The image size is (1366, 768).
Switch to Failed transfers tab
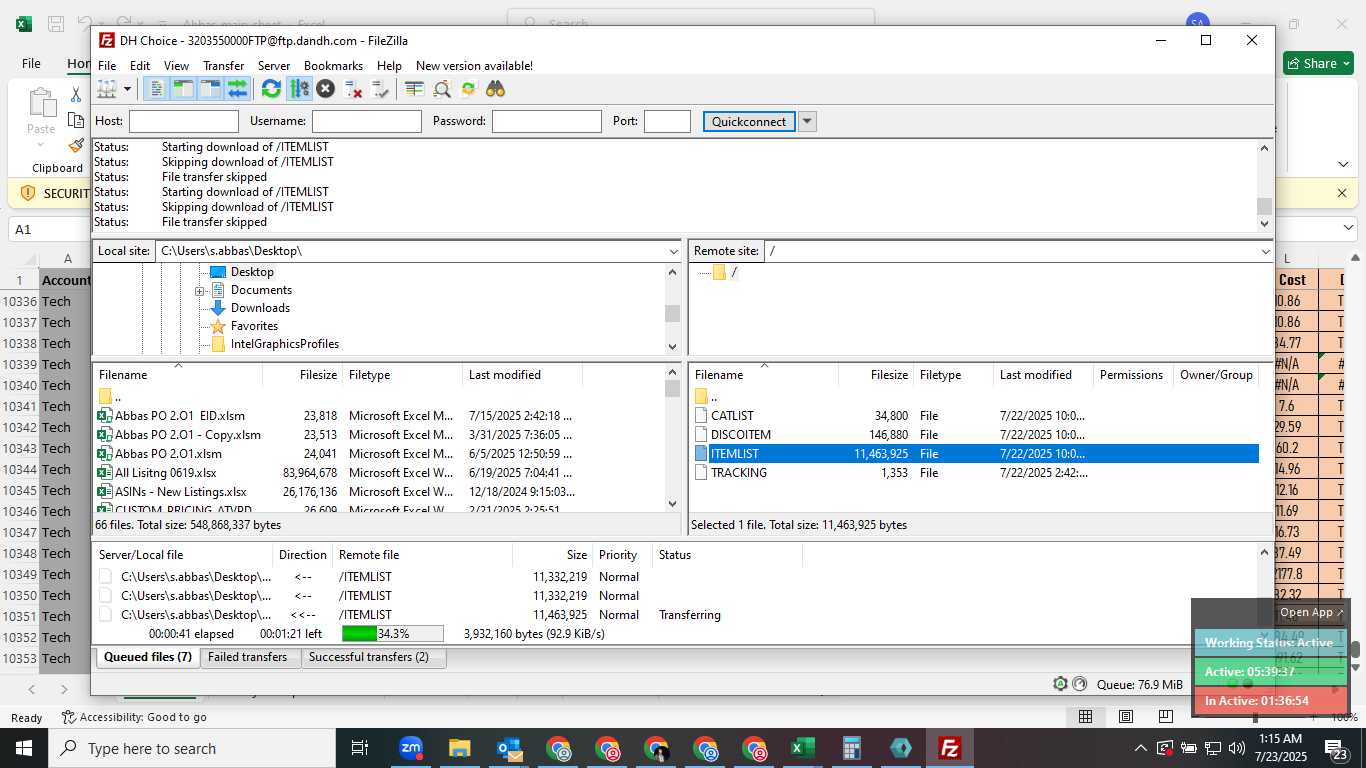click(247, 657)
